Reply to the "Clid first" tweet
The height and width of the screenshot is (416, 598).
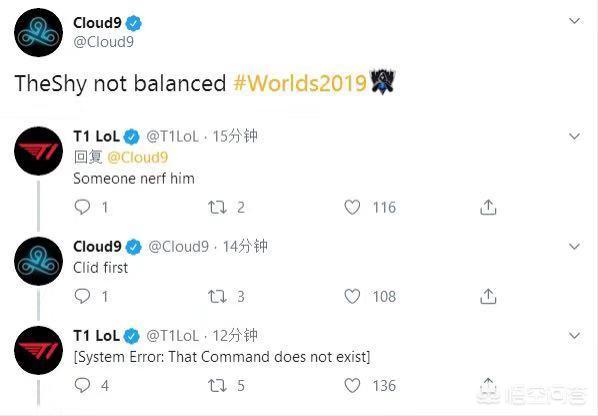tap(82, 296)
